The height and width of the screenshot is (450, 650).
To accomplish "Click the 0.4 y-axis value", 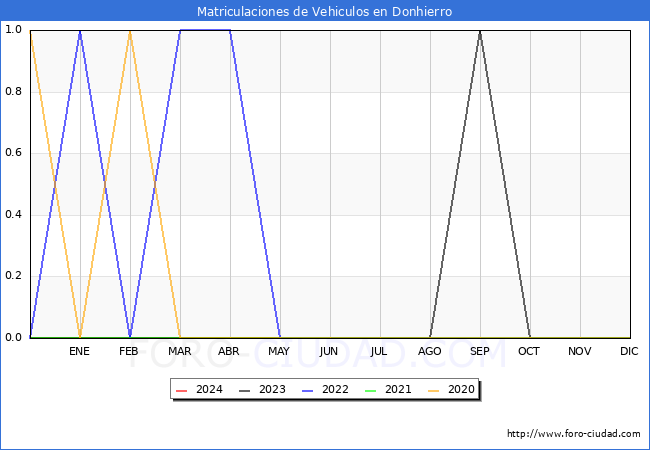I will click(13, 215).
